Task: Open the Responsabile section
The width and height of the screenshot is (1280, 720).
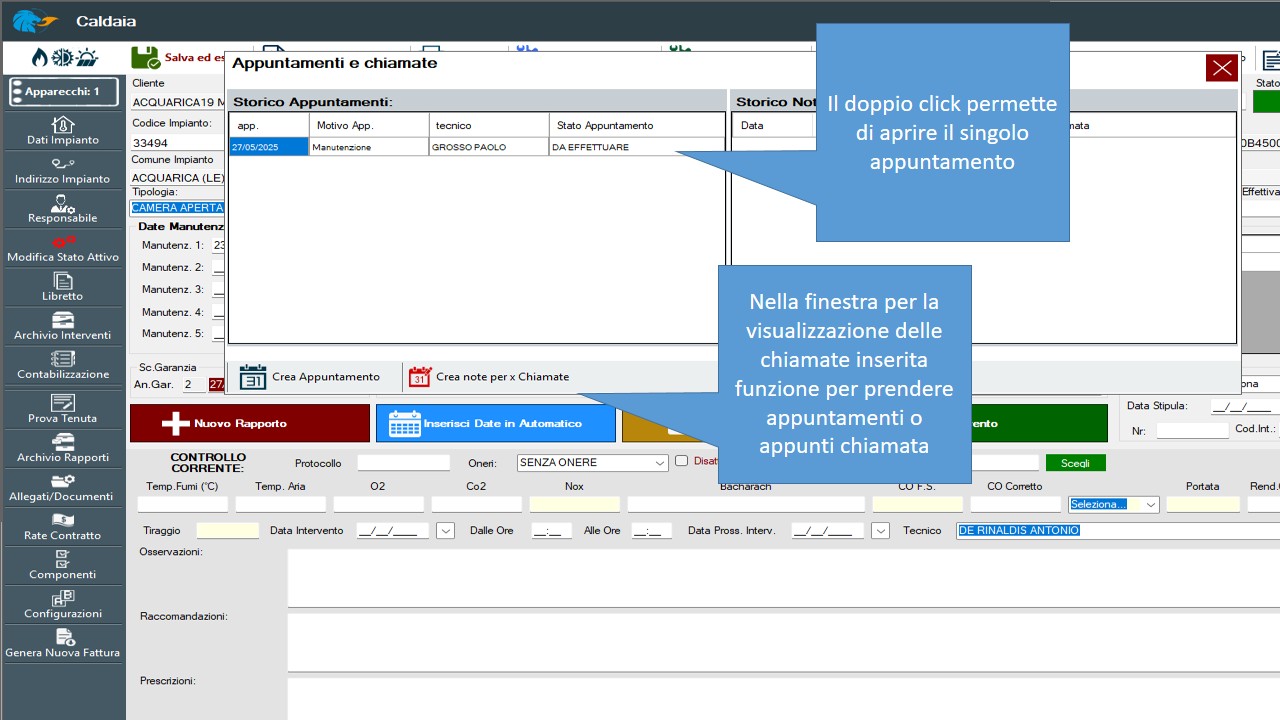Action: [x=63, y=209]
